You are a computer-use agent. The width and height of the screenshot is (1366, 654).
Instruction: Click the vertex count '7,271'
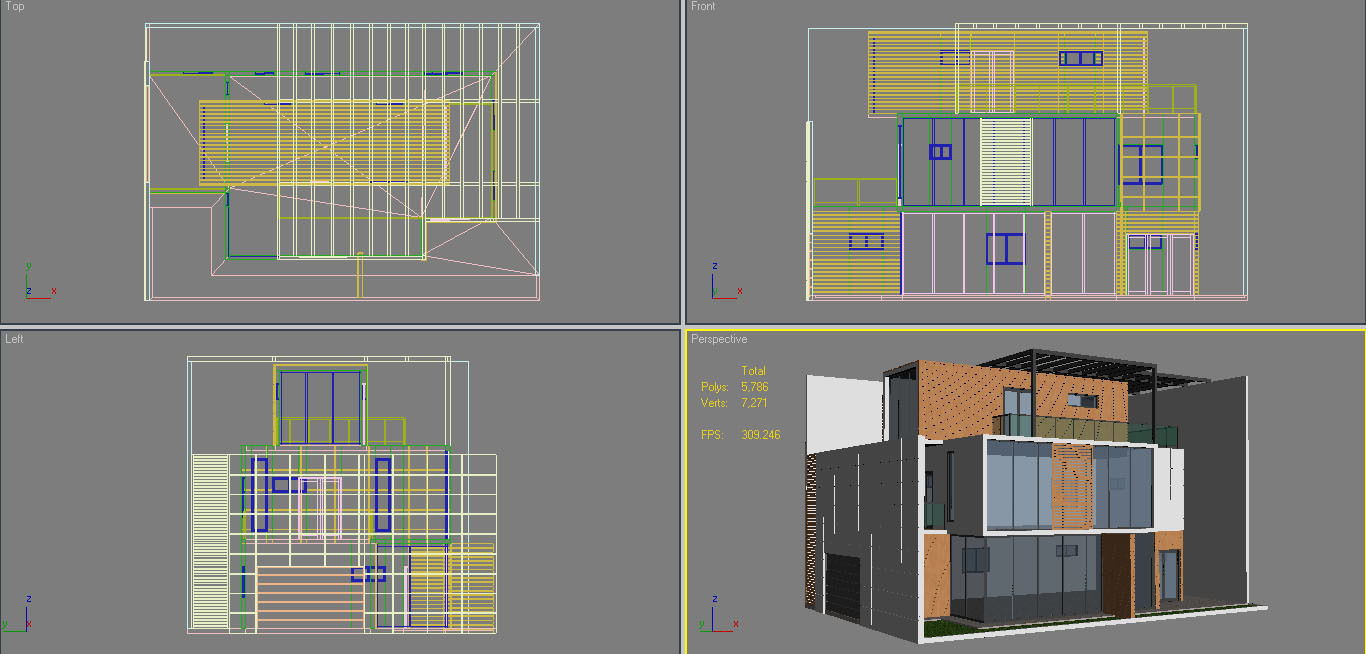[754, 402]
